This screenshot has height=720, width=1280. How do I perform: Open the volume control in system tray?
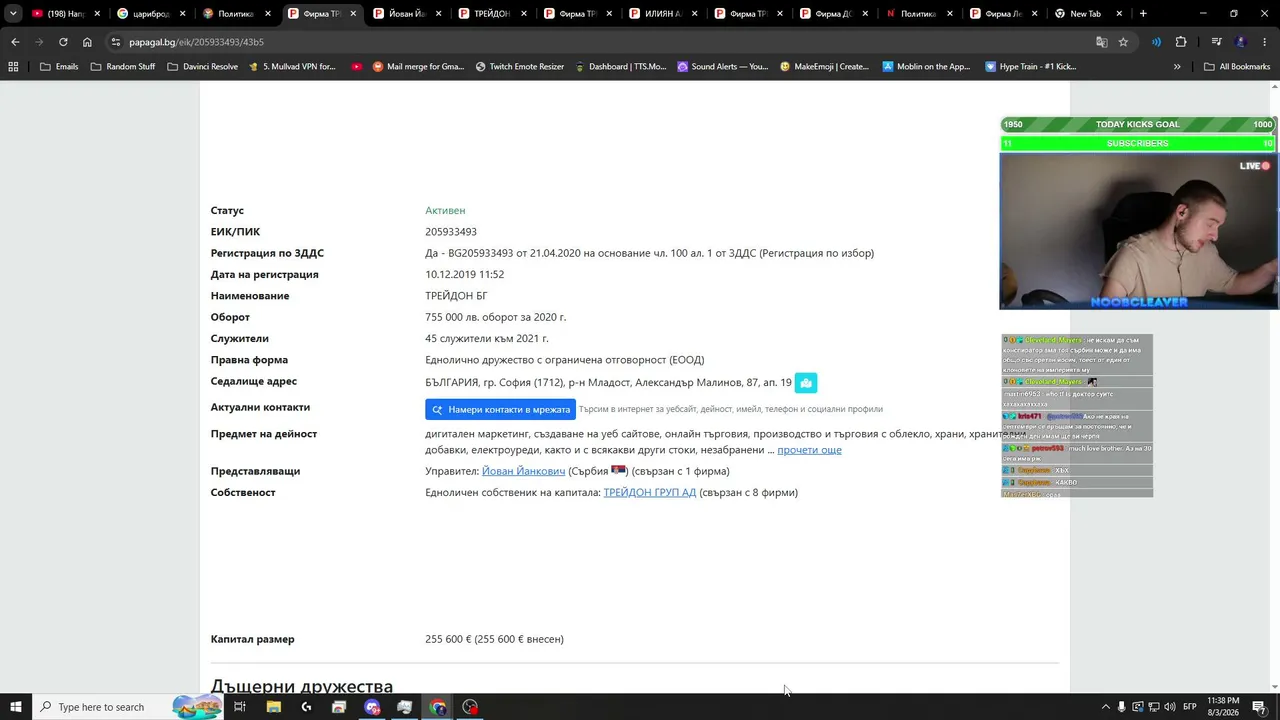point(1169,707)
